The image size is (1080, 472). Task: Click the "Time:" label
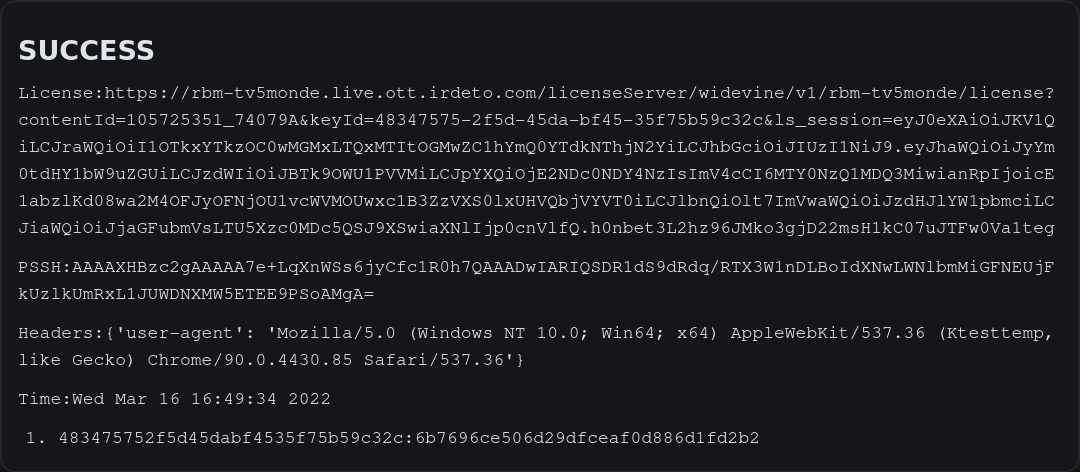(42, 399)
